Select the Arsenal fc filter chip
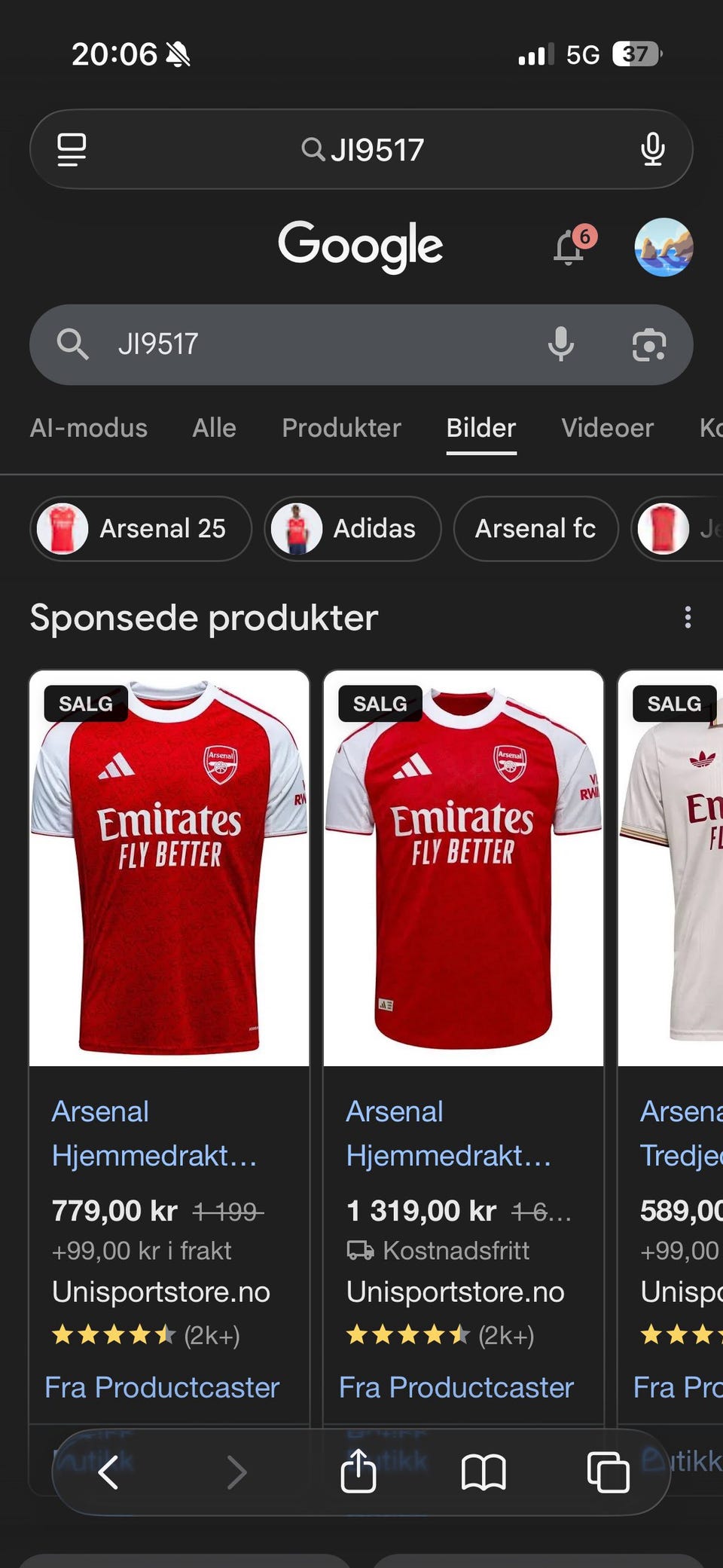The height and width of the screenshot is (1568, 723). click(x=535, y=529)
